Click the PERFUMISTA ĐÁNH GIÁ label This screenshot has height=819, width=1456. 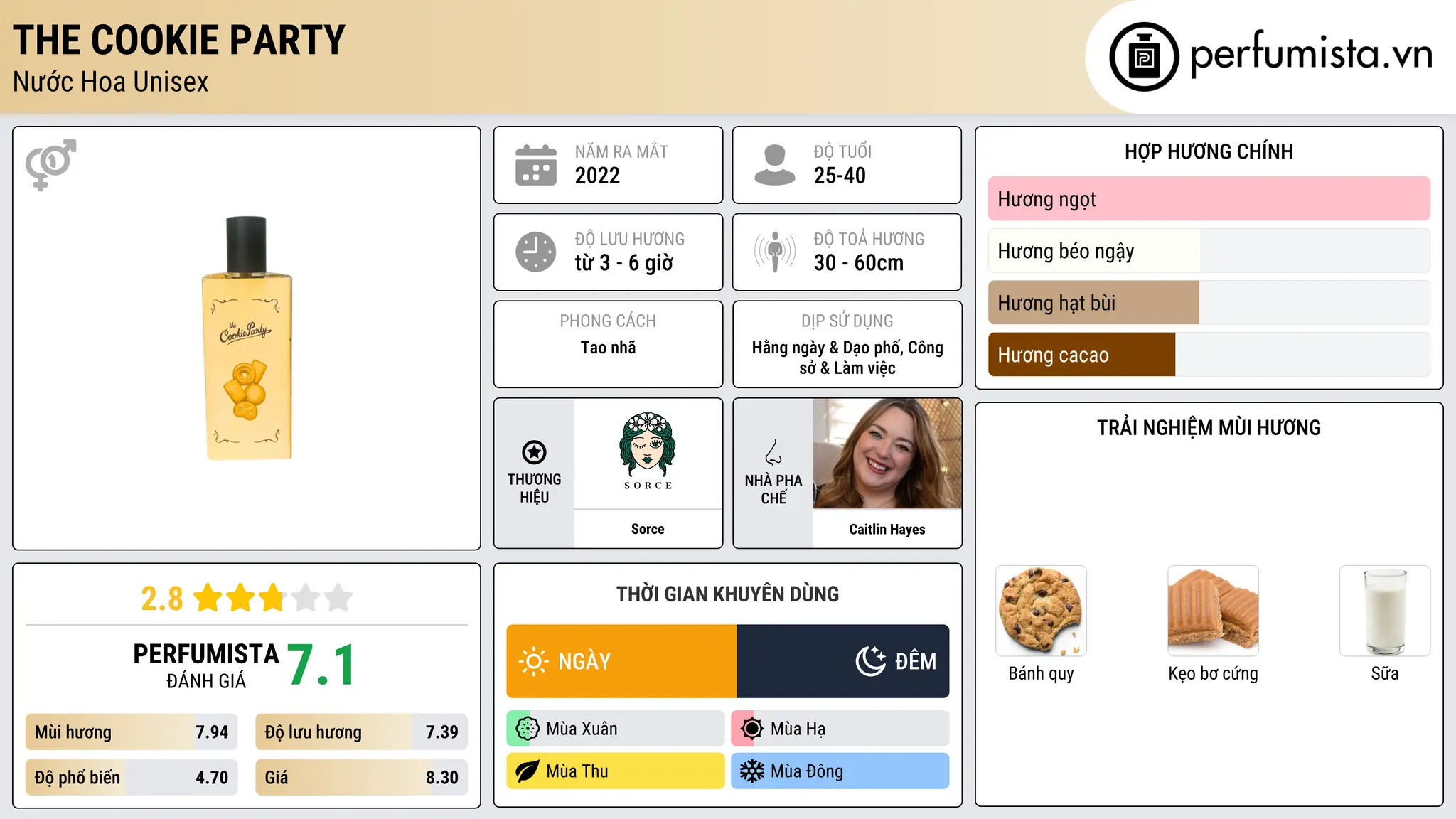[x=206, y=665]
